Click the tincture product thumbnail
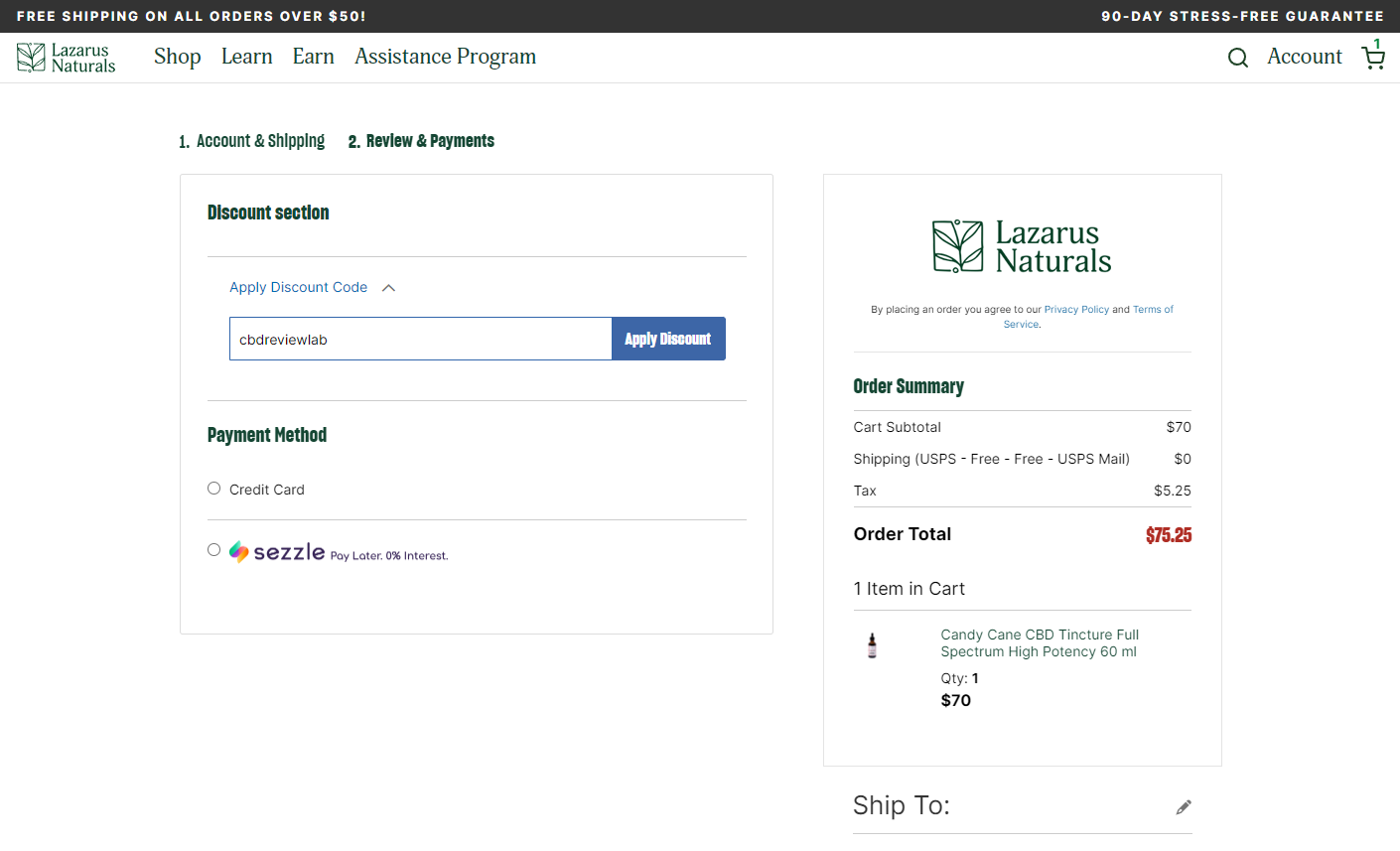Image resolution: width=1400 pixels, height=851 pixels. 873,646
